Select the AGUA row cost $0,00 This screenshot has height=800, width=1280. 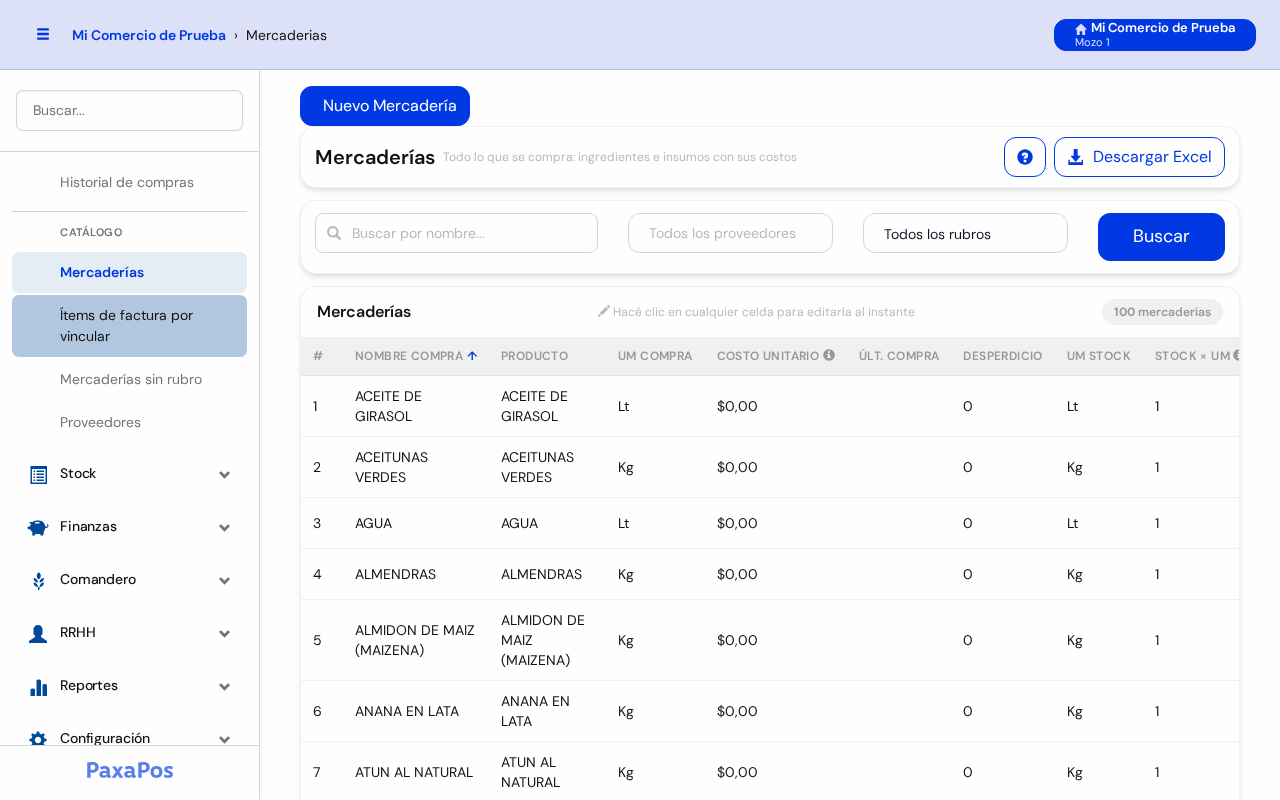[737, 523]
